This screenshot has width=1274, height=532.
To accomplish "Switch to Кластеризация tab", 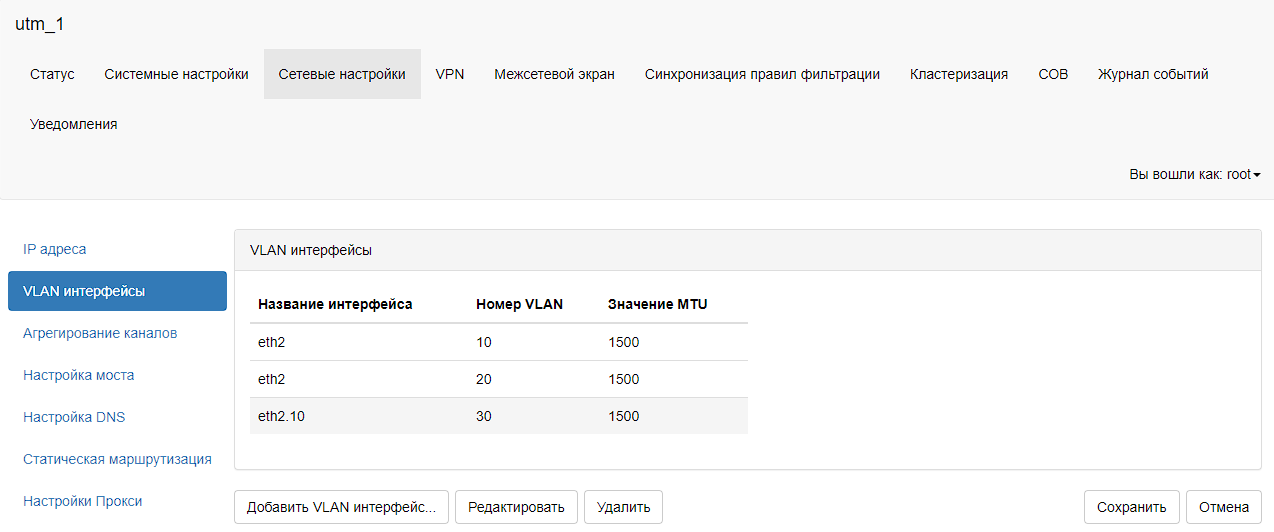I will (958, 74).
